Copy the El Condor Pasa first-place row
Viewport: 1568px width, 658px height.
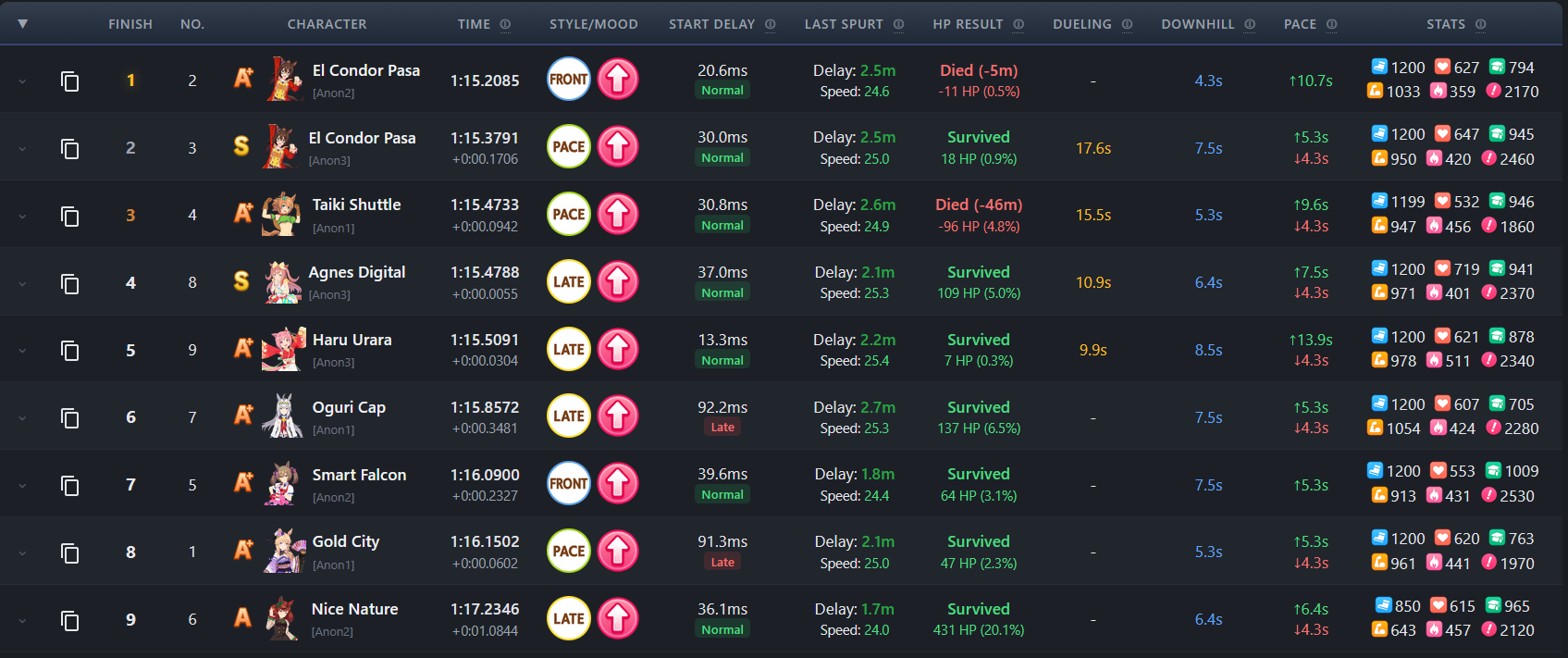click(69, 81)
